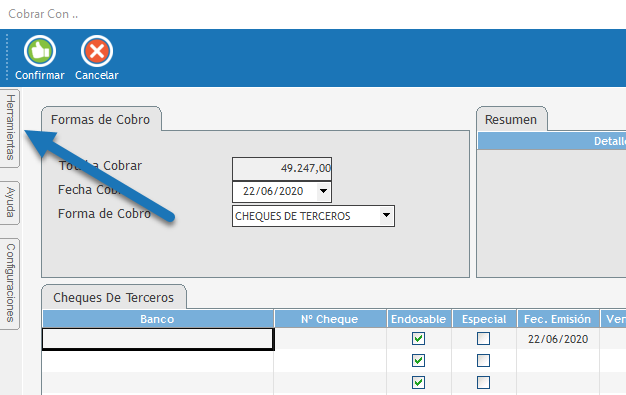Screen dimensions: 626x395
Task: Click the first row Nº Cheque cell
Action: tap(330, 339)
